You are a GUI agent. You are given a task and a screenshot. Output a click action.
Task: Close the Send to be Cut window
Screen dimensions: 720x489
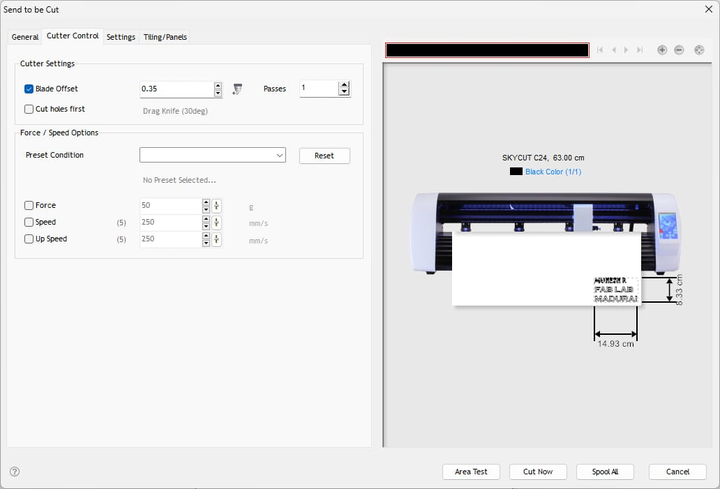point(709,9)
